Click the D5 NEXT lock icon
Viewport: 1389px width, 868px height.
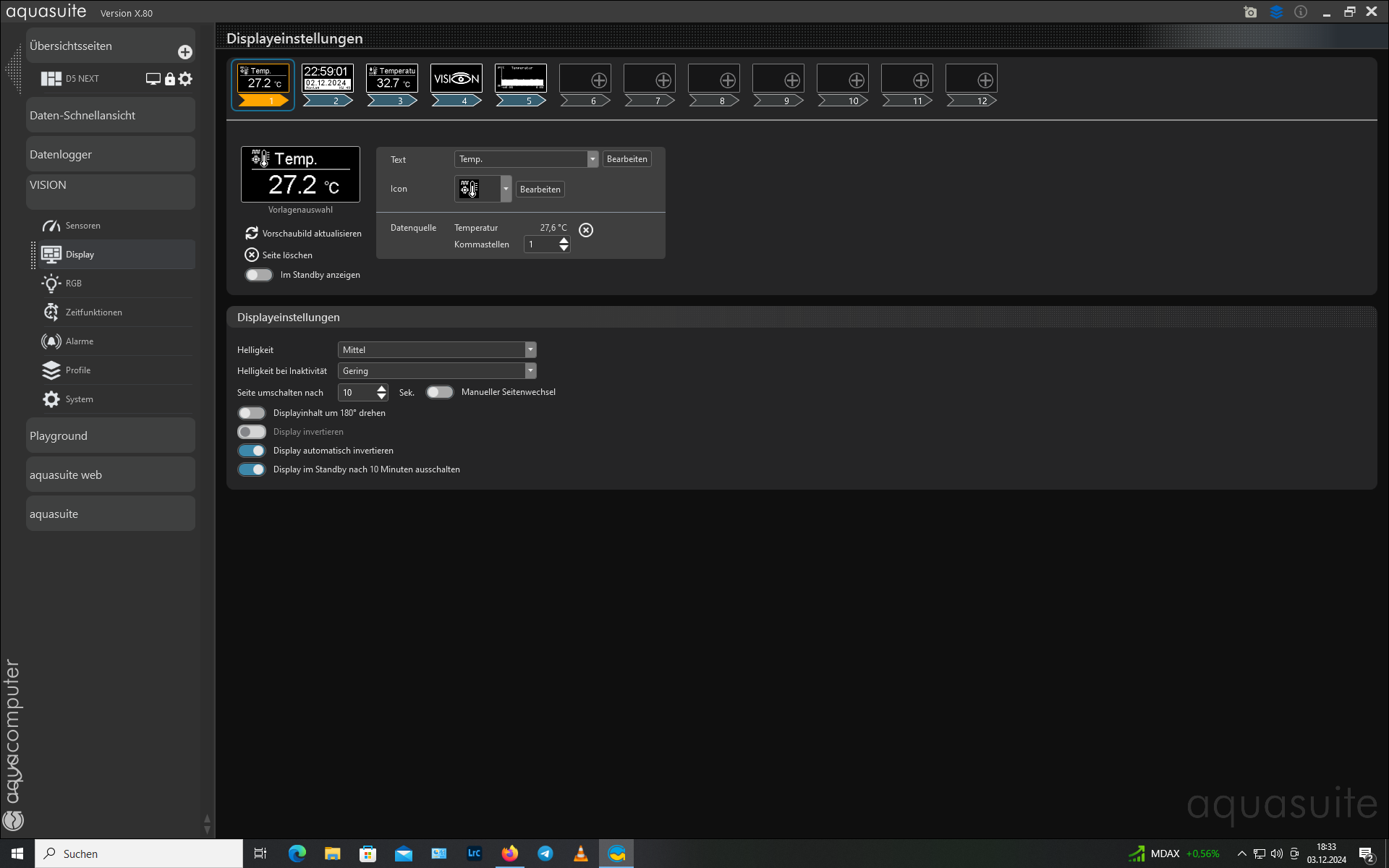pos(170,79)
